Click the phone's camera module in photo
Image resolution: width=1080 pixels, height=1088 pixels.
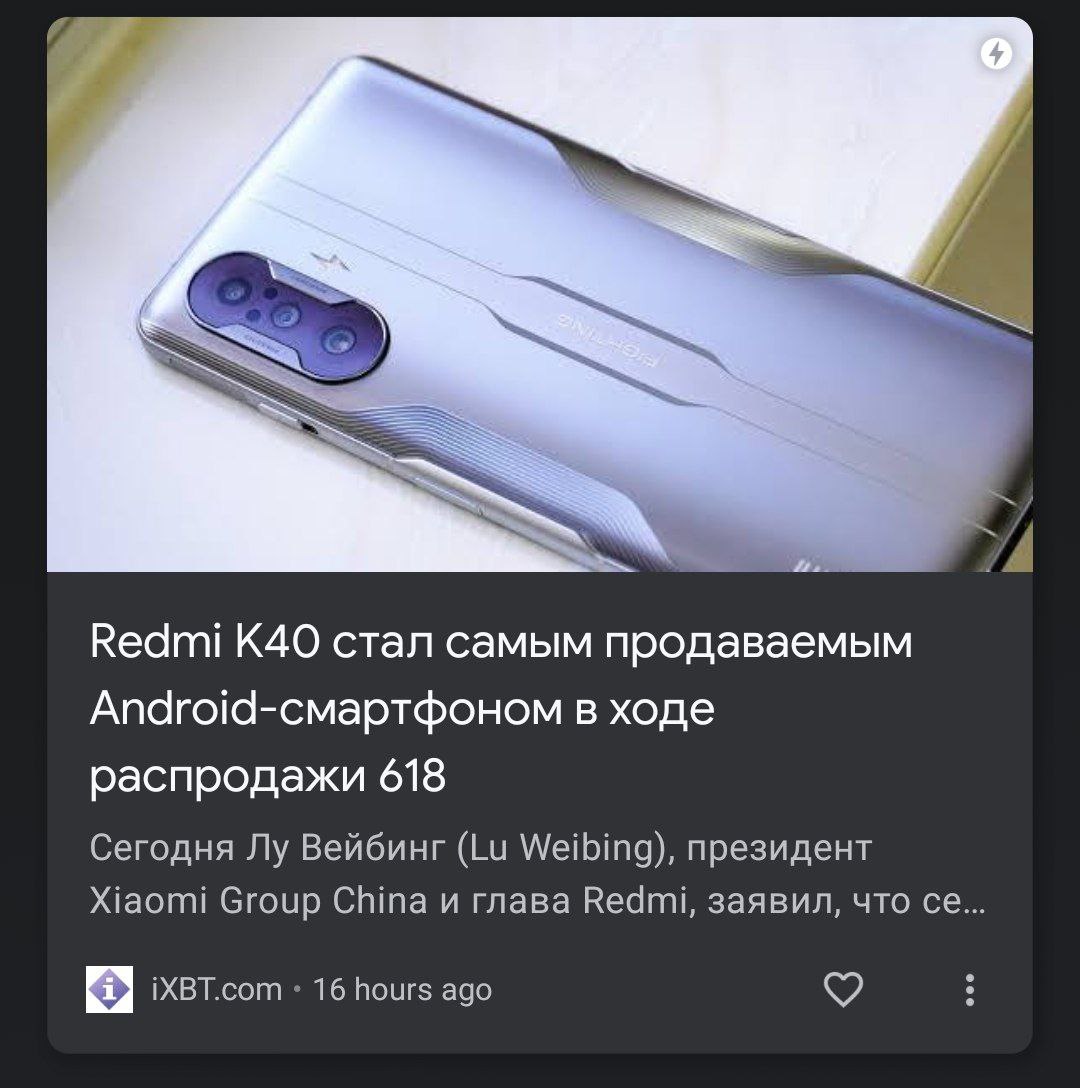pos(287,317)
